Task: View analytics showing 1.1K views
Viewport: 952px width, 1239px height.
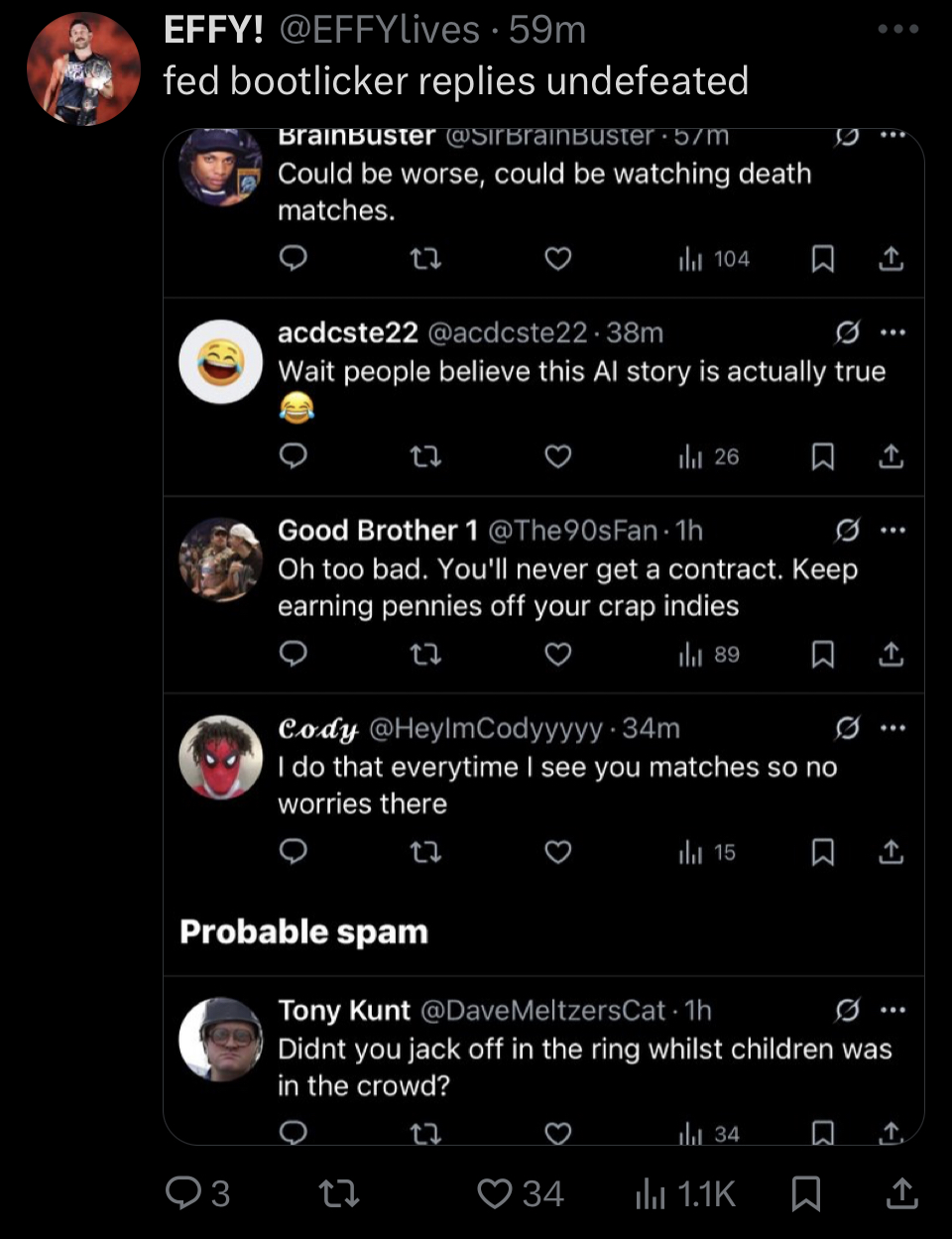Action: point(684,1193)
